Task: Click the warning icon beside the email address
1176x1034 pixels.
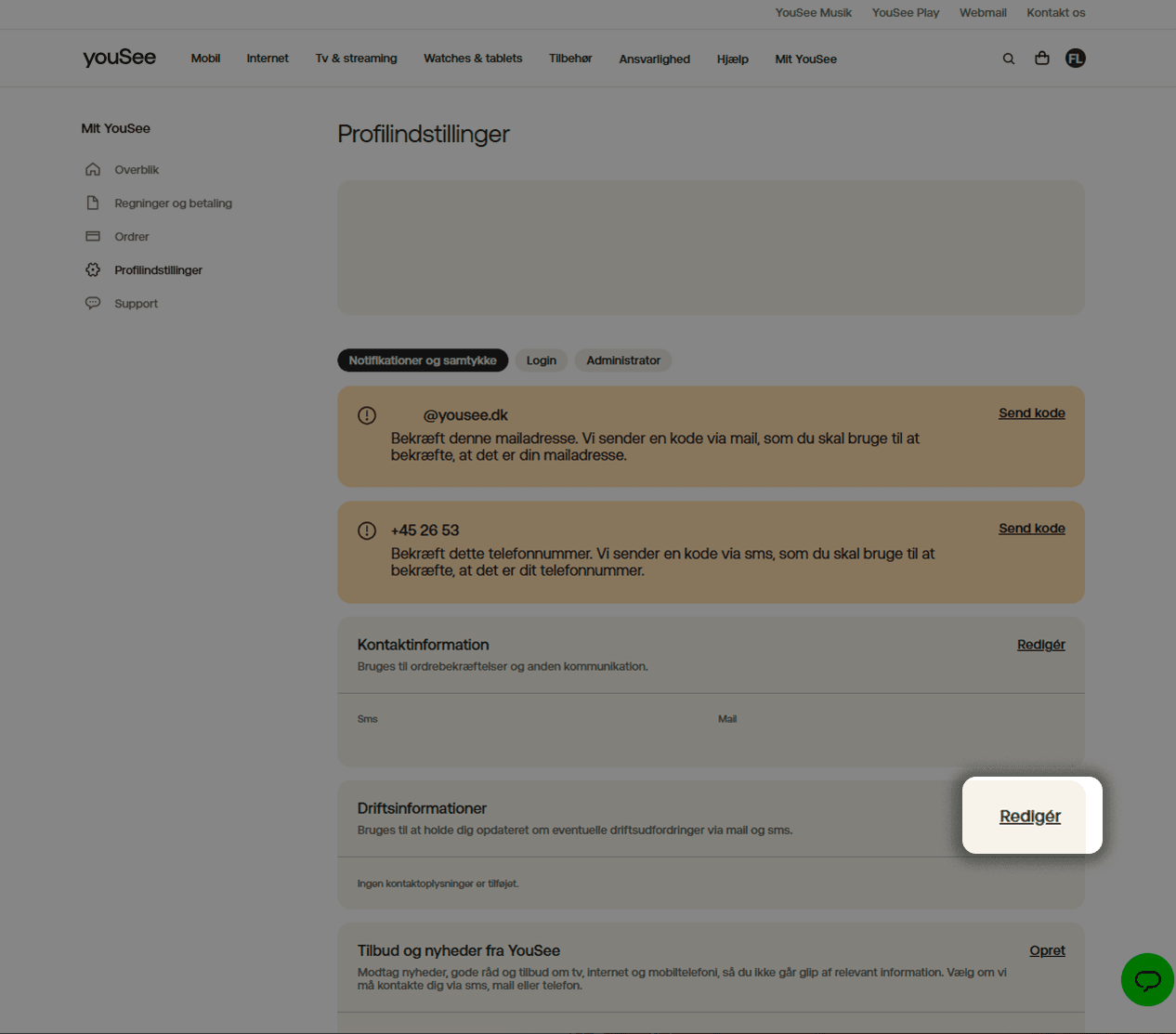Action: pos(366,415)
